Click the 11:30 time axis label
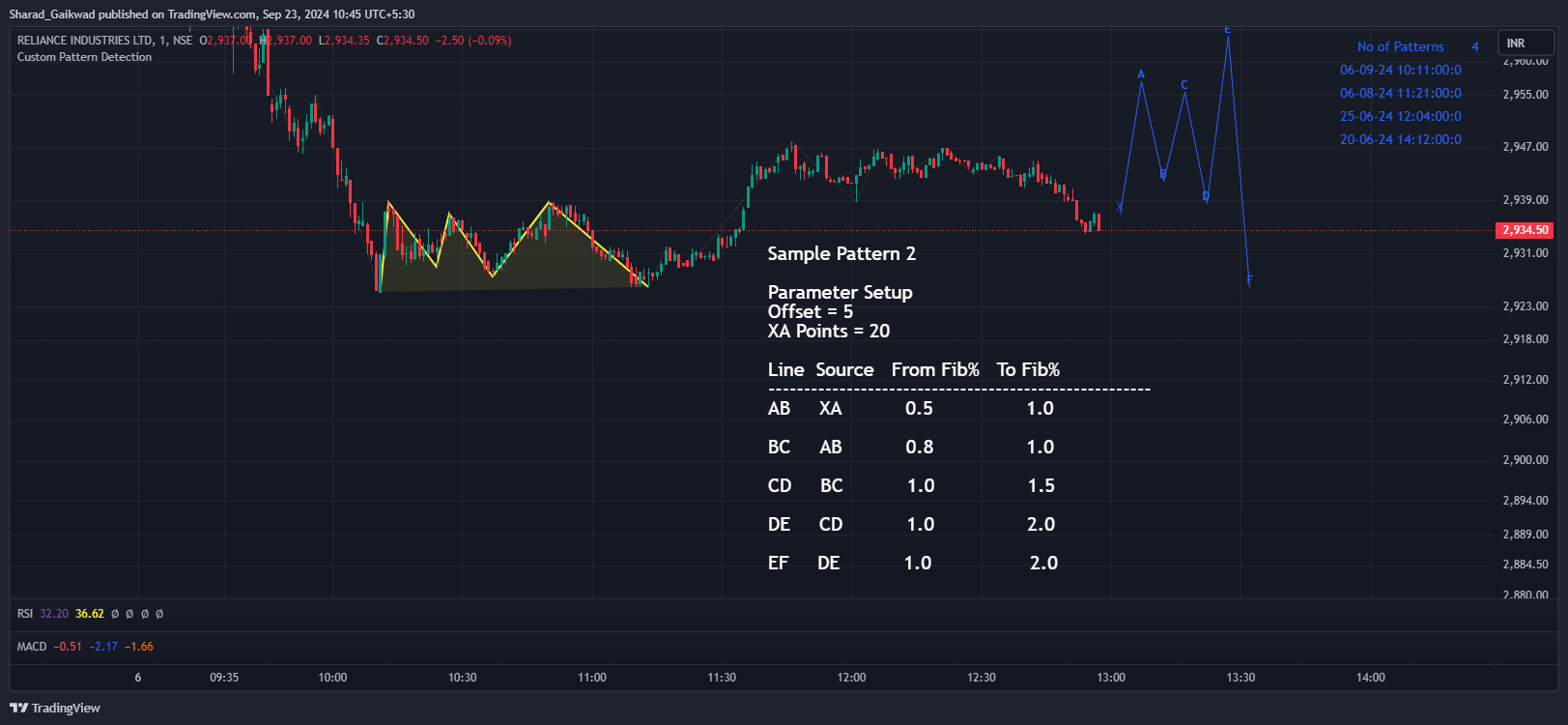The height and width of the screenshot is (725, 1568). pos(722,678)
